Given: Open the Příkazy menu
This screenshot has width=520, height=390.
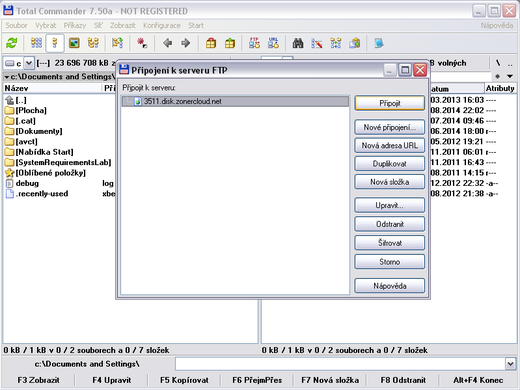Looking at the screenshot, I should (x=75, y=25).
